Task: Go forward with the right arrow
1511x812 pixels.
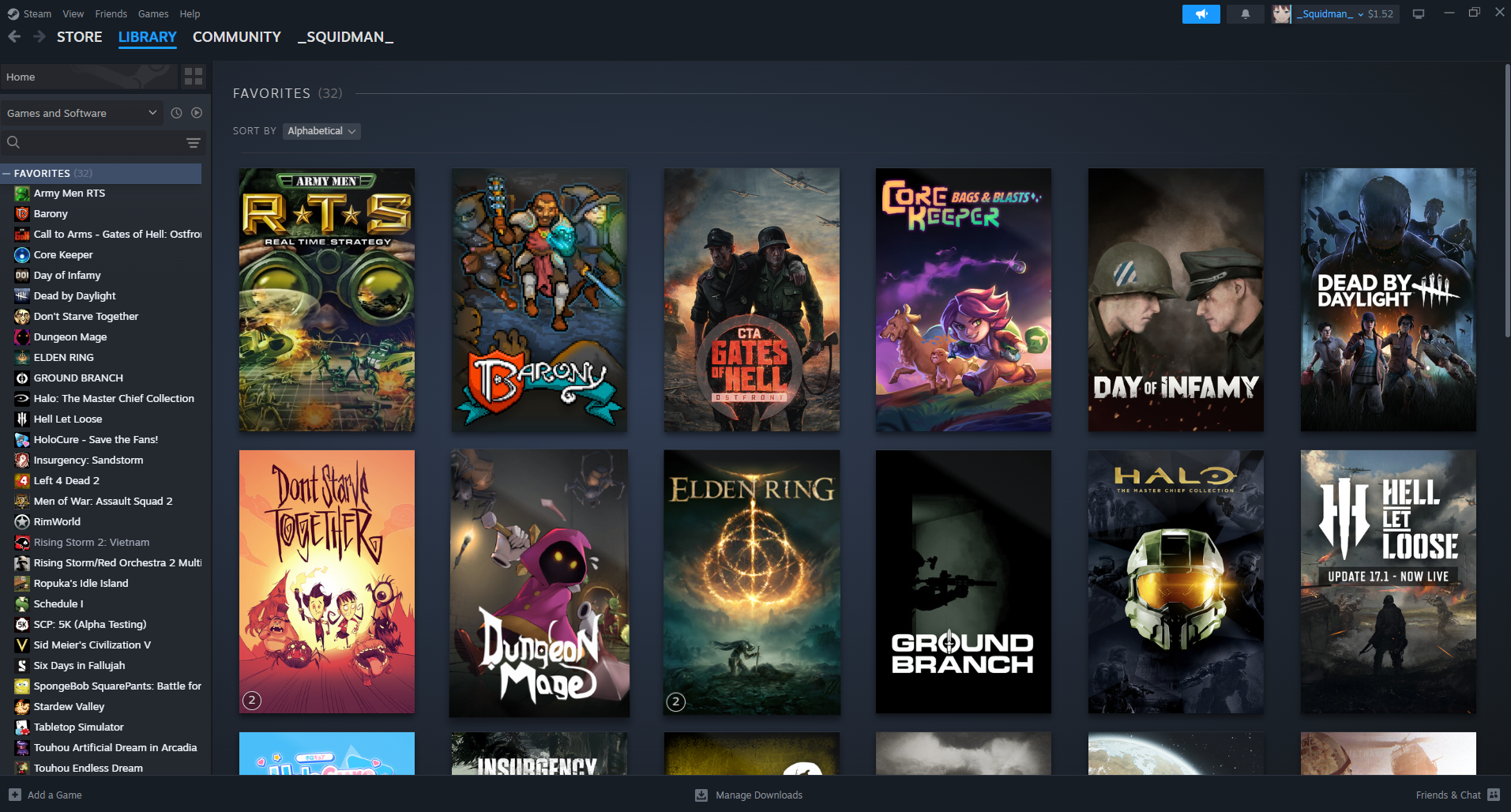Action: [39, 36]
